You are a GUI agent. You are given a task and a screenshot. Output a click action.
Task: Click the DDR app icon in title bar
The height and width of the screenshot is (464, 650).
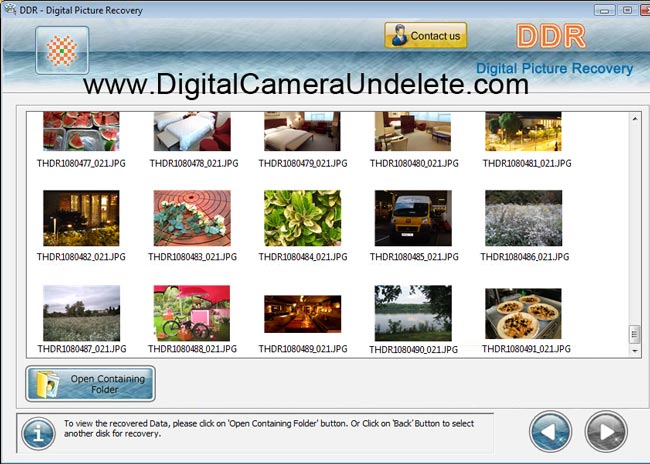(x=10, y=9)
